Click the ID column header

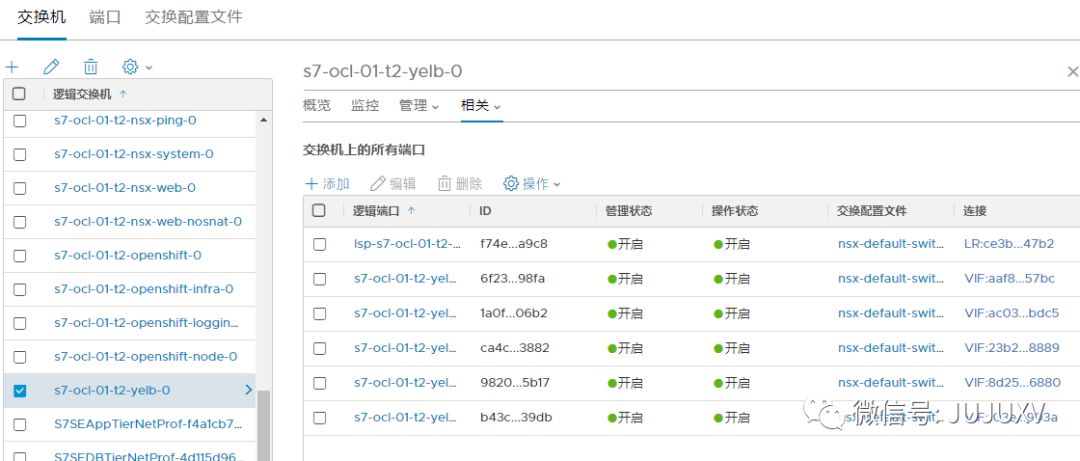coord(486,211)
